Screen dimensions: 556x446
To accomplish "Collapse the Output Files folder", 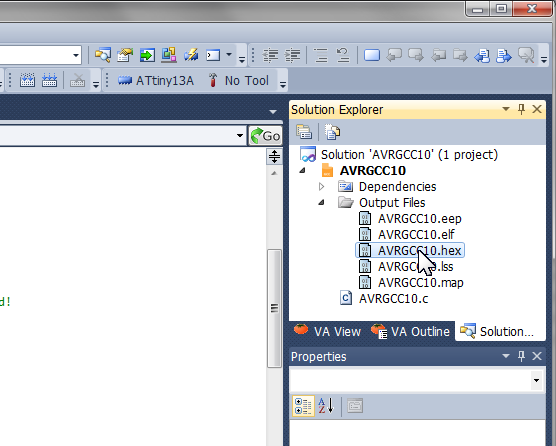I will 321,202.
